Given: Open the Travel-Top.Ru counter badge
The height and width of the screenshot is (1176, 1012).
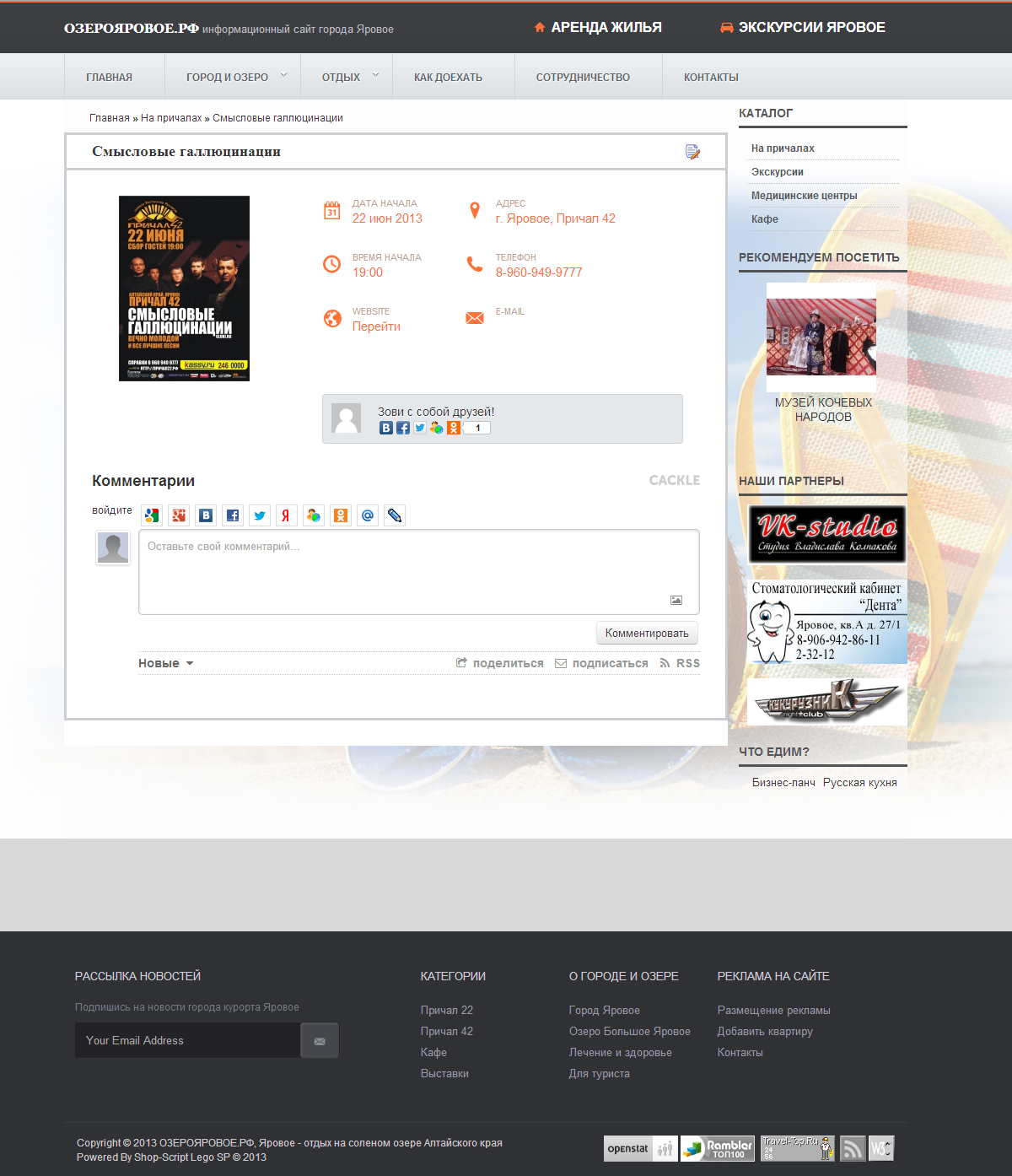Looking at the screenshot, I should click(798, 1148).
